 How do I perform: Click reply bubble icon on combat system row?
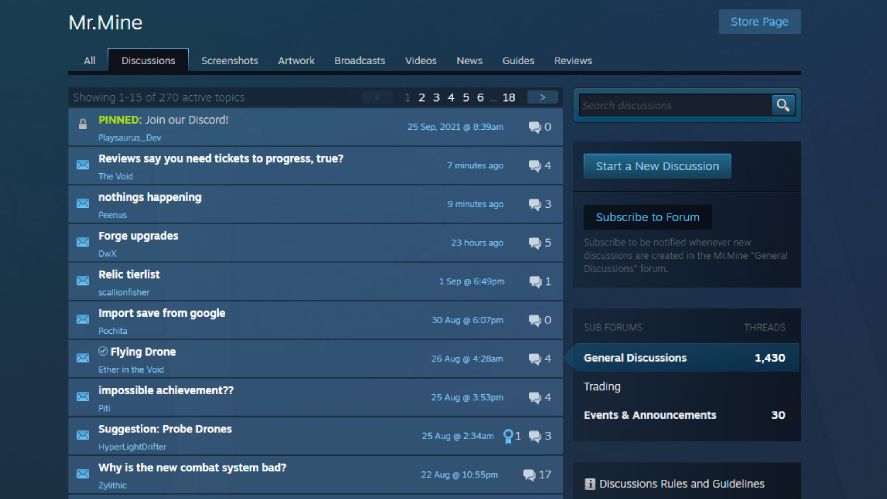[x=529, y=475]
